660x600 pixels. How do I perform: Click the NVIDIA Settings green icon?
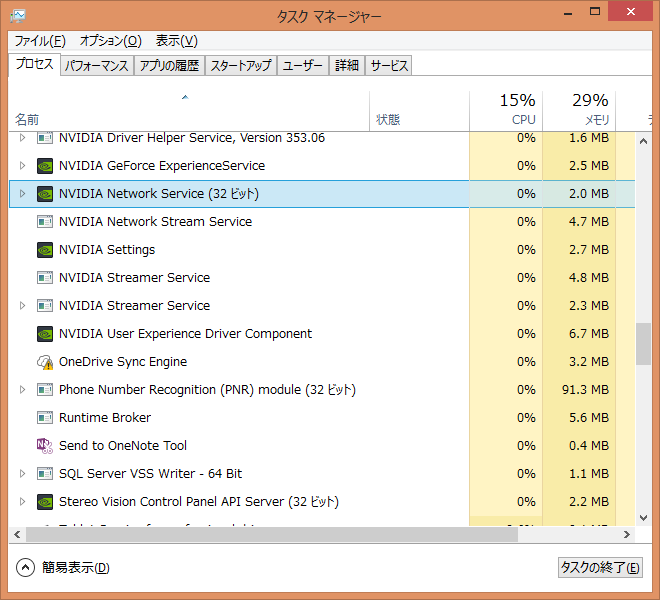(x=45, y=250)
